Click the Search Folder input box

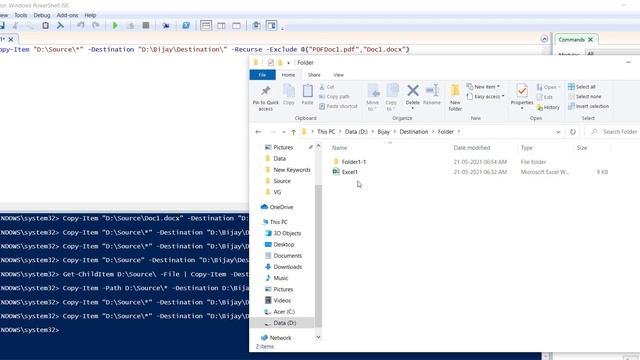[613, 132]
